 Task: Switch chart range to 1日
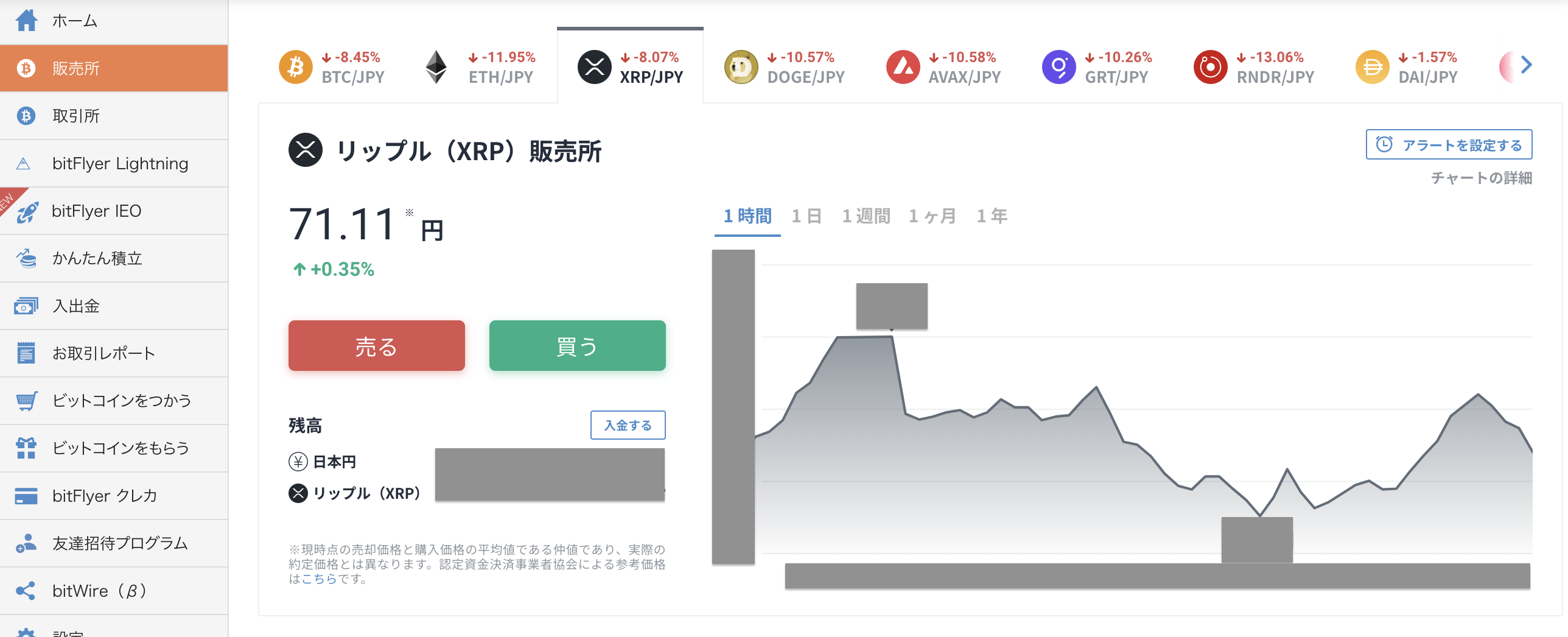pyautogui.click(x=807, y=216)
